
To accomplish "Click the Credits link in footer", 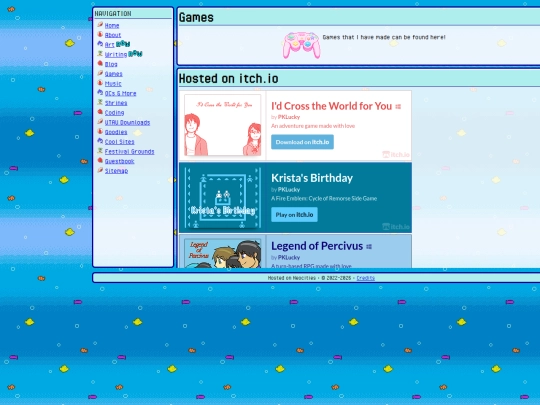I will [365, 278].
